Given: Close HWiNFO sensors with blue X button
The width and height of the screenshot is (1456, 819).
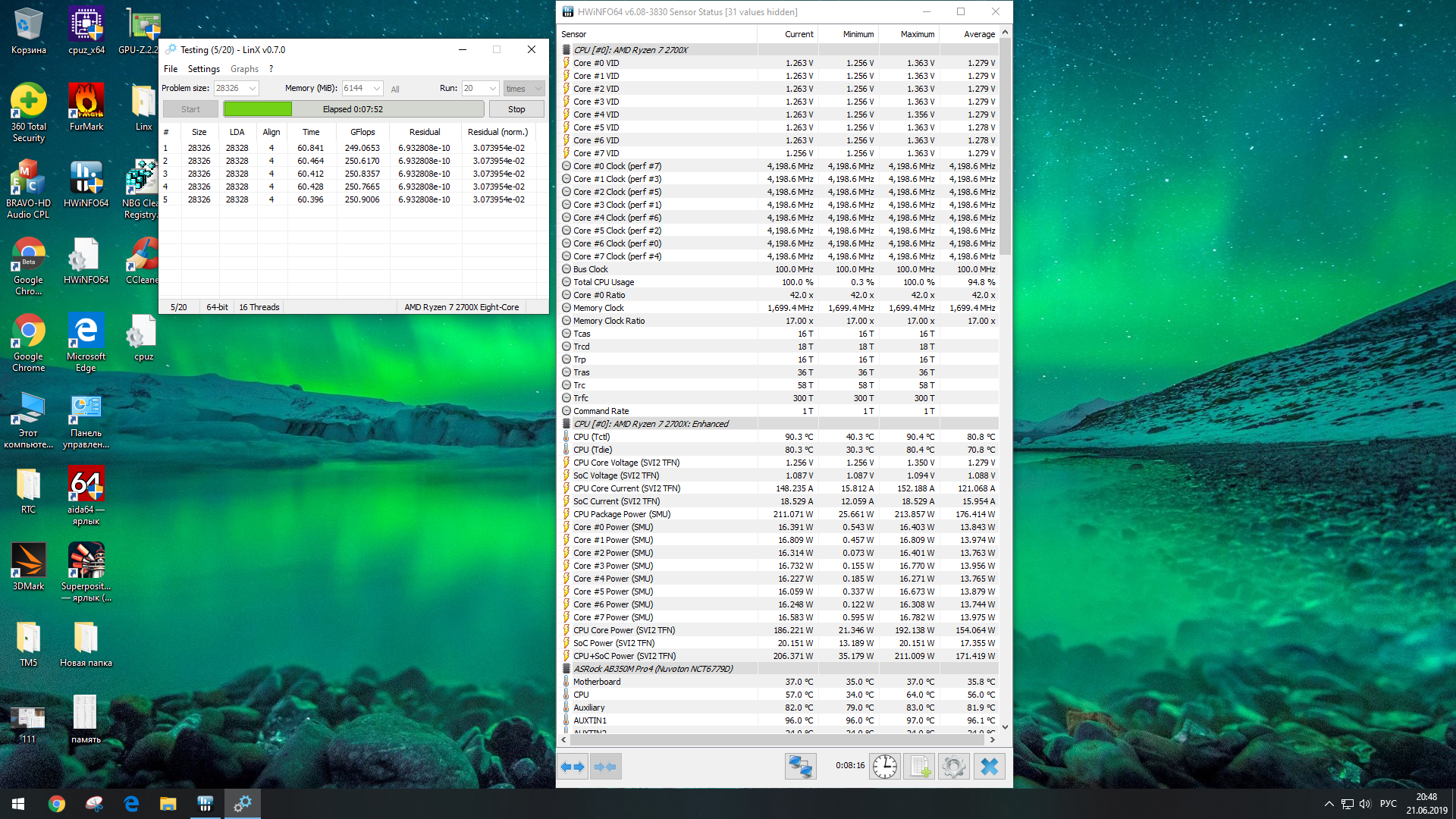Looking at the screenshot, I should point(990,767).
